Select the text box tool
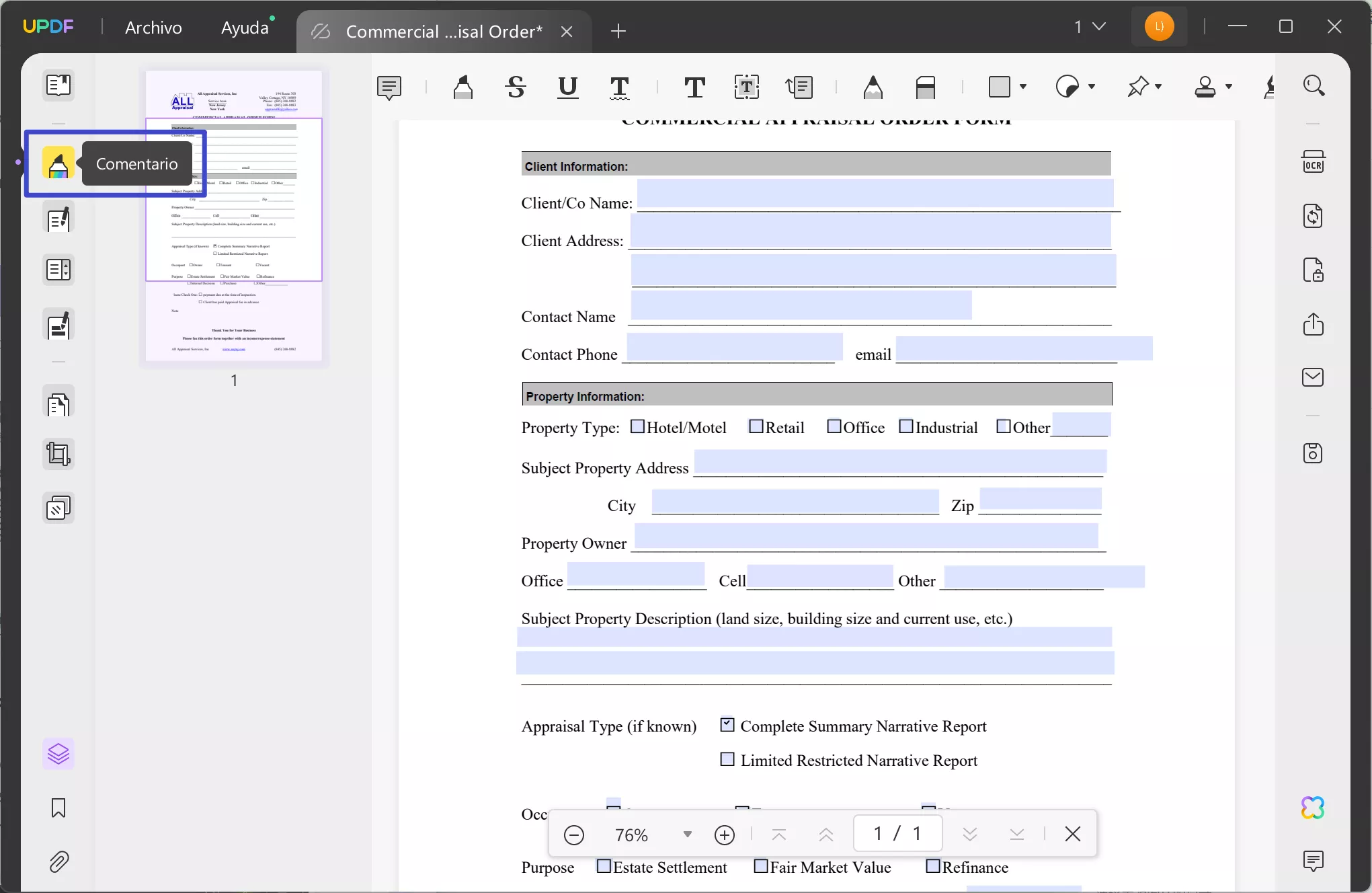This screenshot has height=893, width=1372. click(747, 87)
